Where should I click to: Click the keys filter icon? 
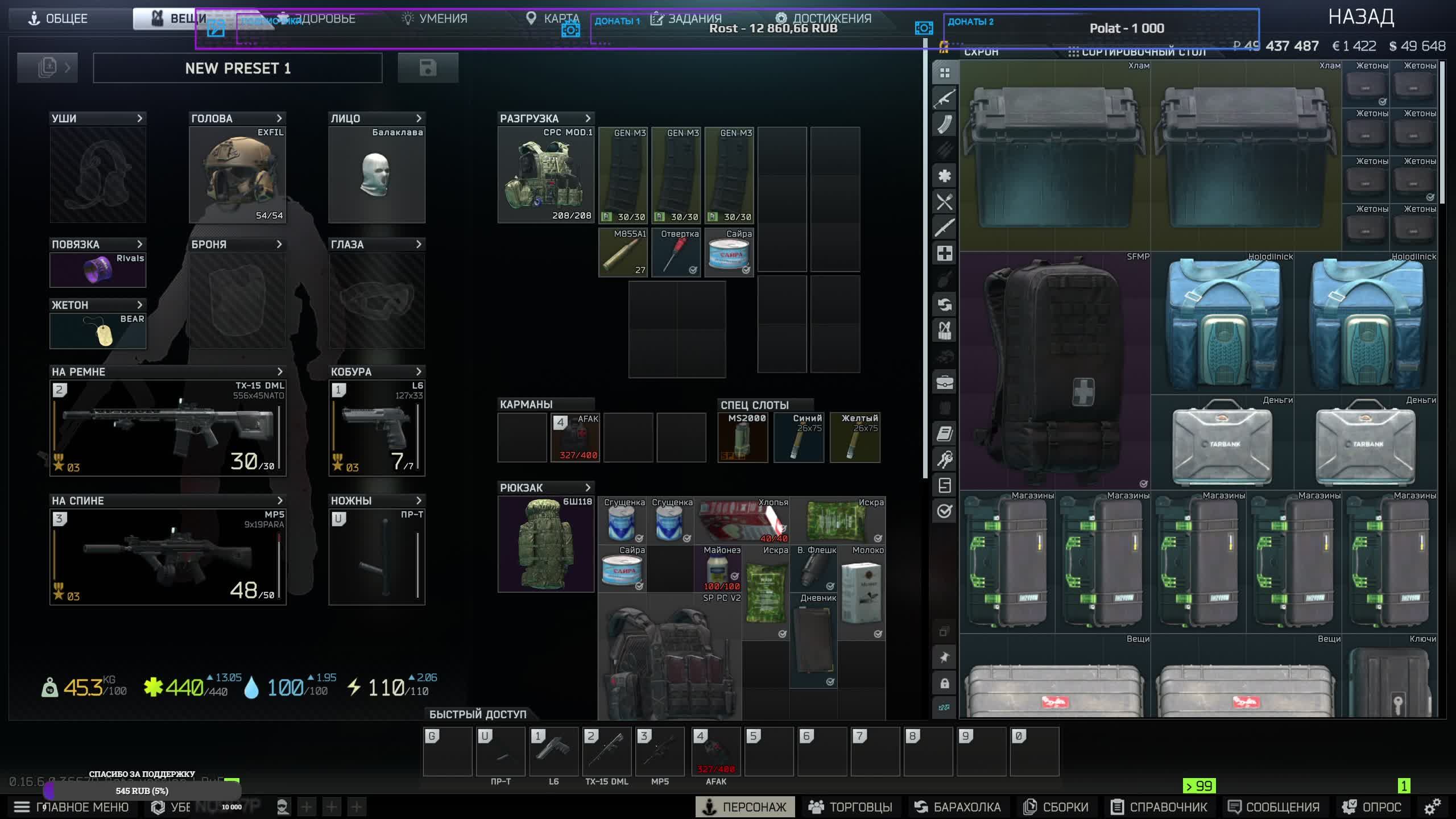point(944,459)
